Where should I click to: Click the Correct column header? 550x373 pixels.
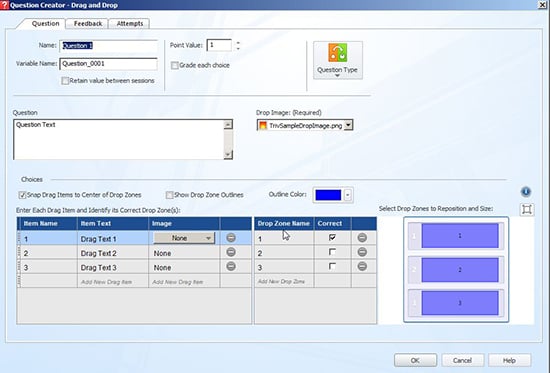(333, 224)
